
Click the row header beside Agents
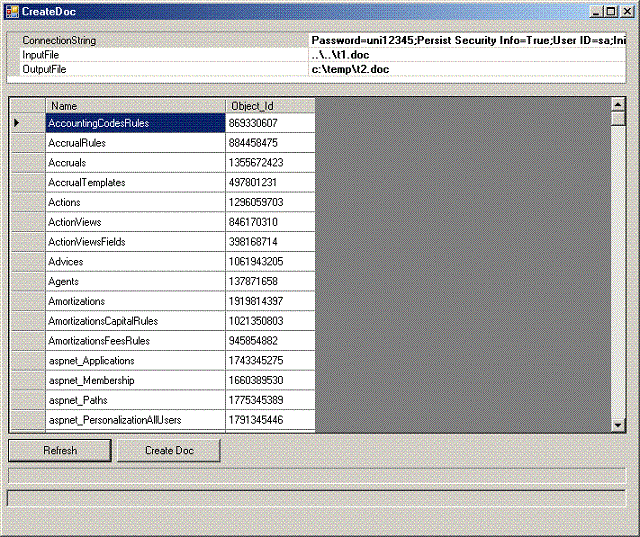click(28, 281)
